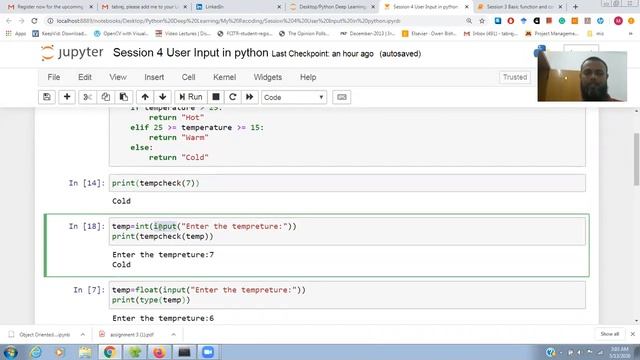Restart and run all fast-forward icon
This screenshot has height=360, width=640.
coord(249,97)
